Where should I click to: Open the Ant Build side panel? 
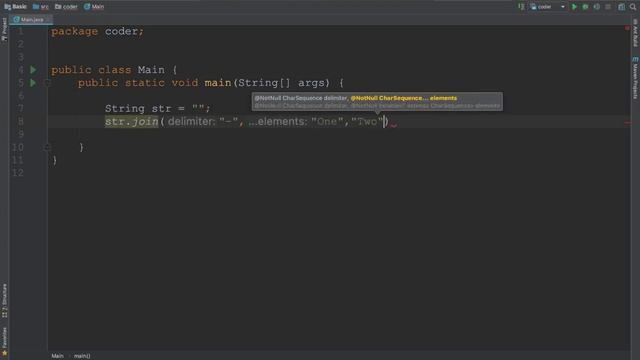635,33
